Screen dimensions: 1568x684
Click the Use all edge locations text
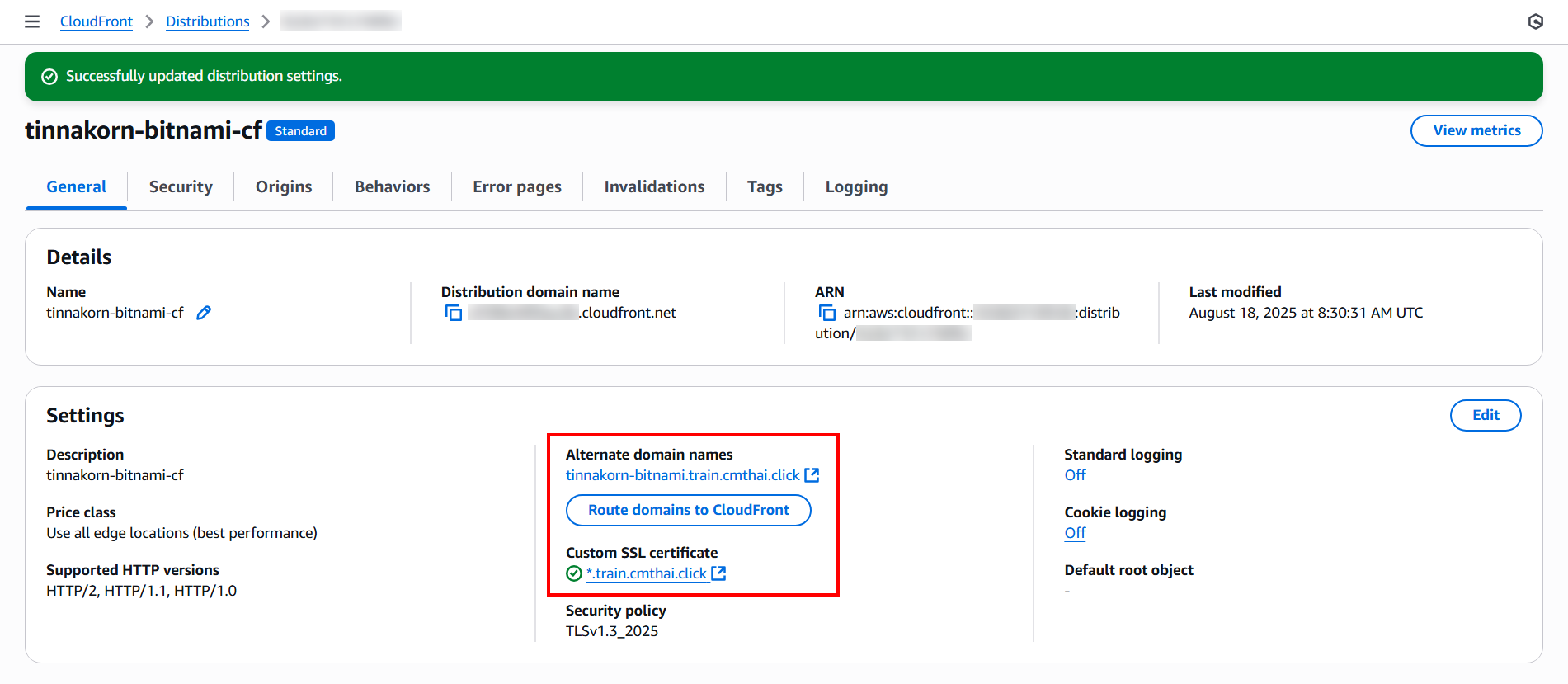pos(181,533)
